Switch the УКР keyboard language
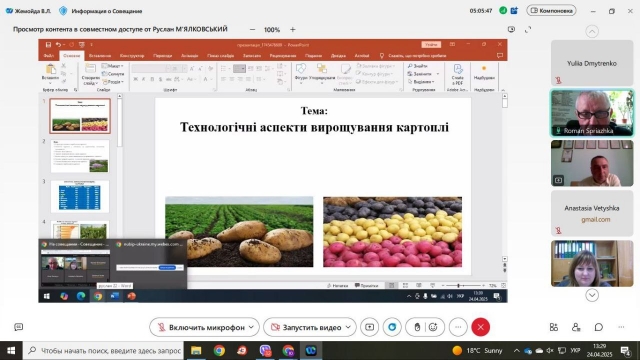 (575, 351)
